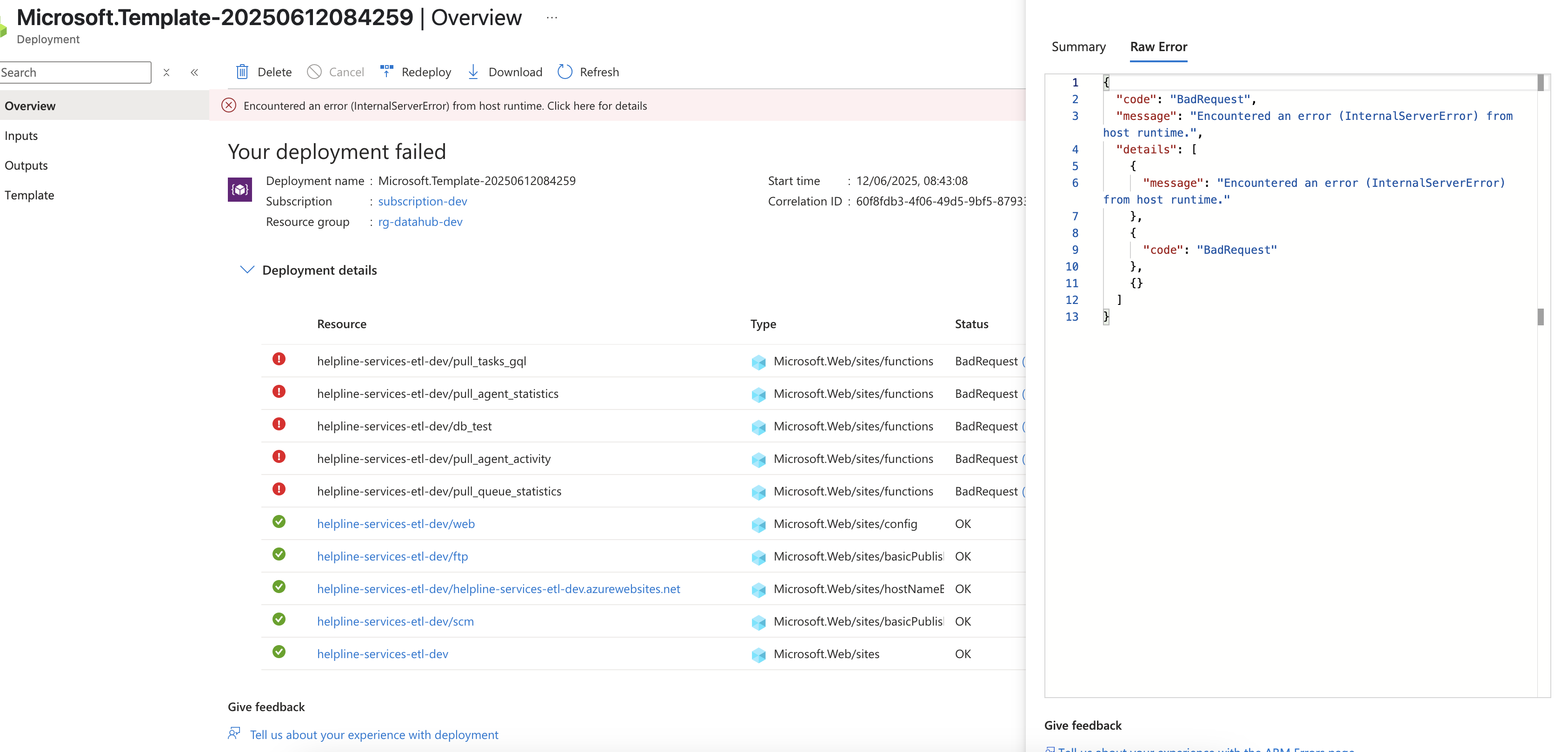Open the Outputs menu item
This screenshot has width=1568, height=752.
click(x=26, y=165)
